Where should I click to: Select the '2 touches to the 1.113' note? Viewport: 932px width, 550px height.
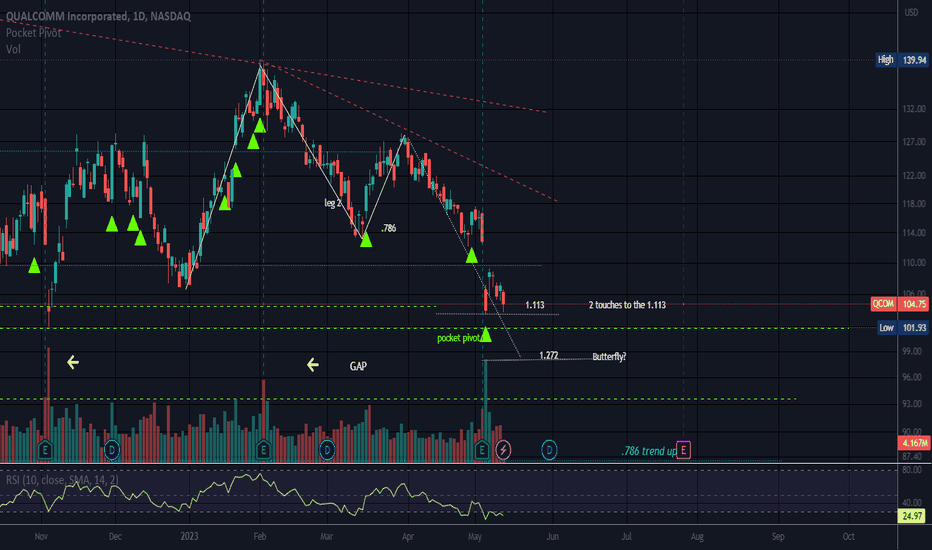627,305
